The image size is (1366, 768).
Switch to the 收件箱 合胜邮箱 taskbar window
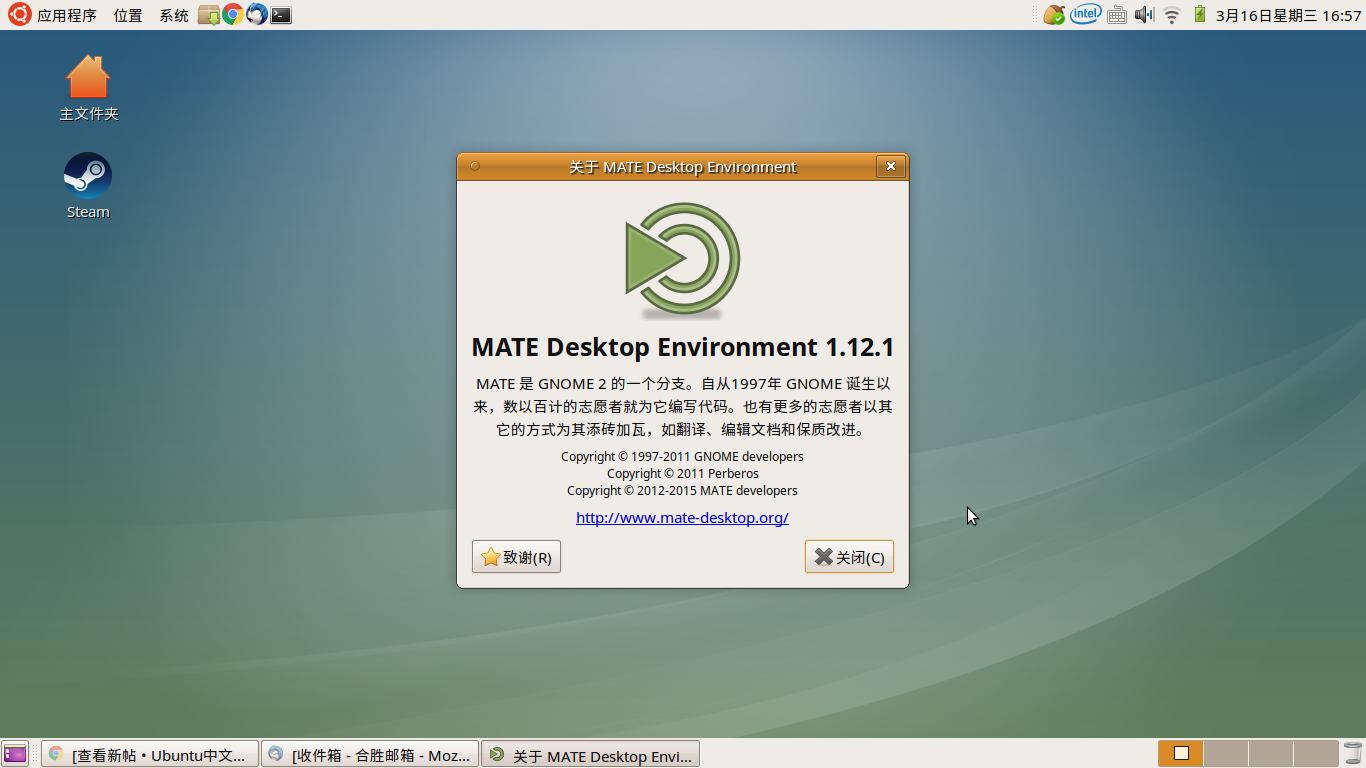pyautogui.click(x=370, y=754)
